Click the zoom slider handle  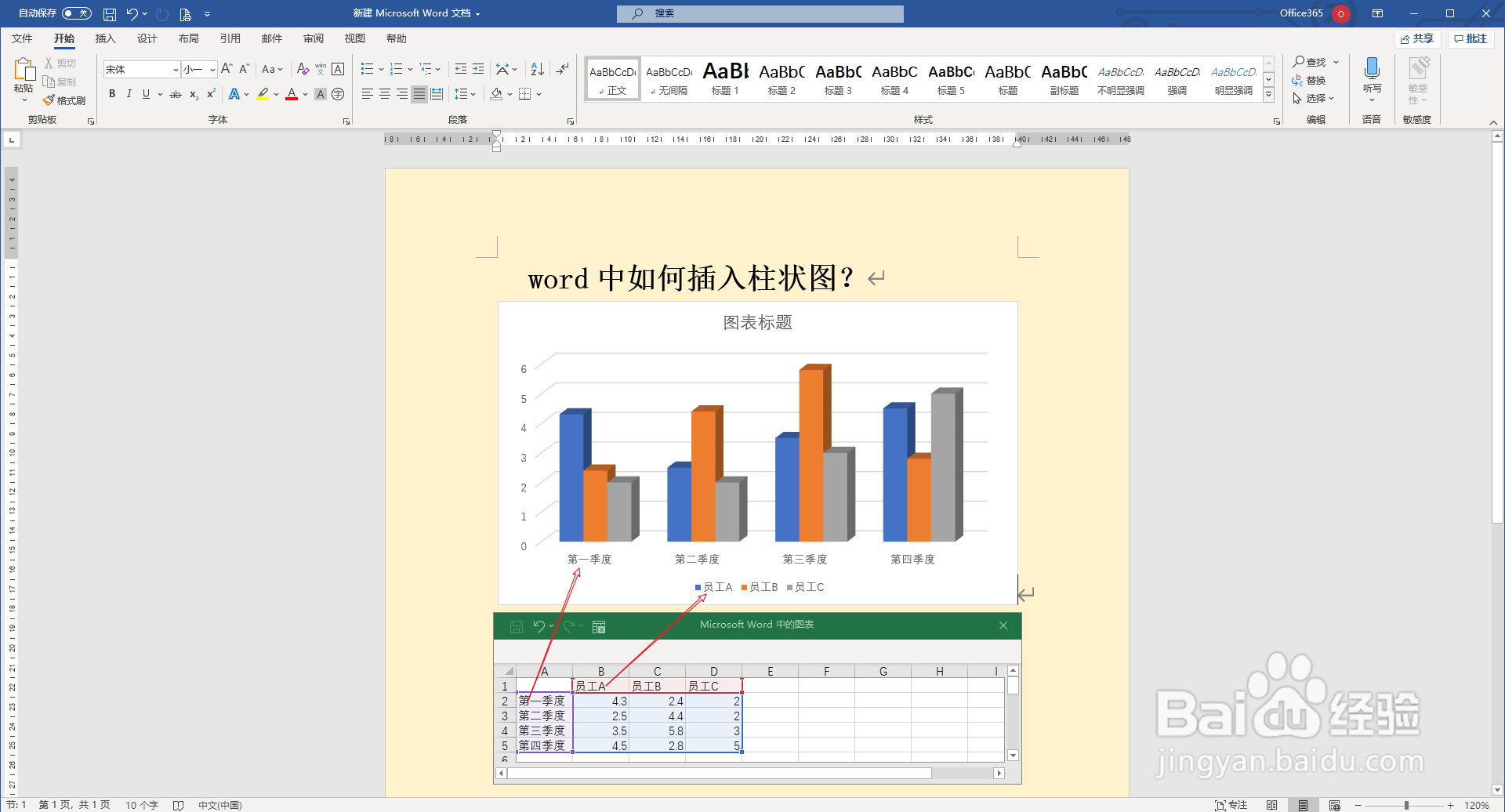click(1406, 805)
